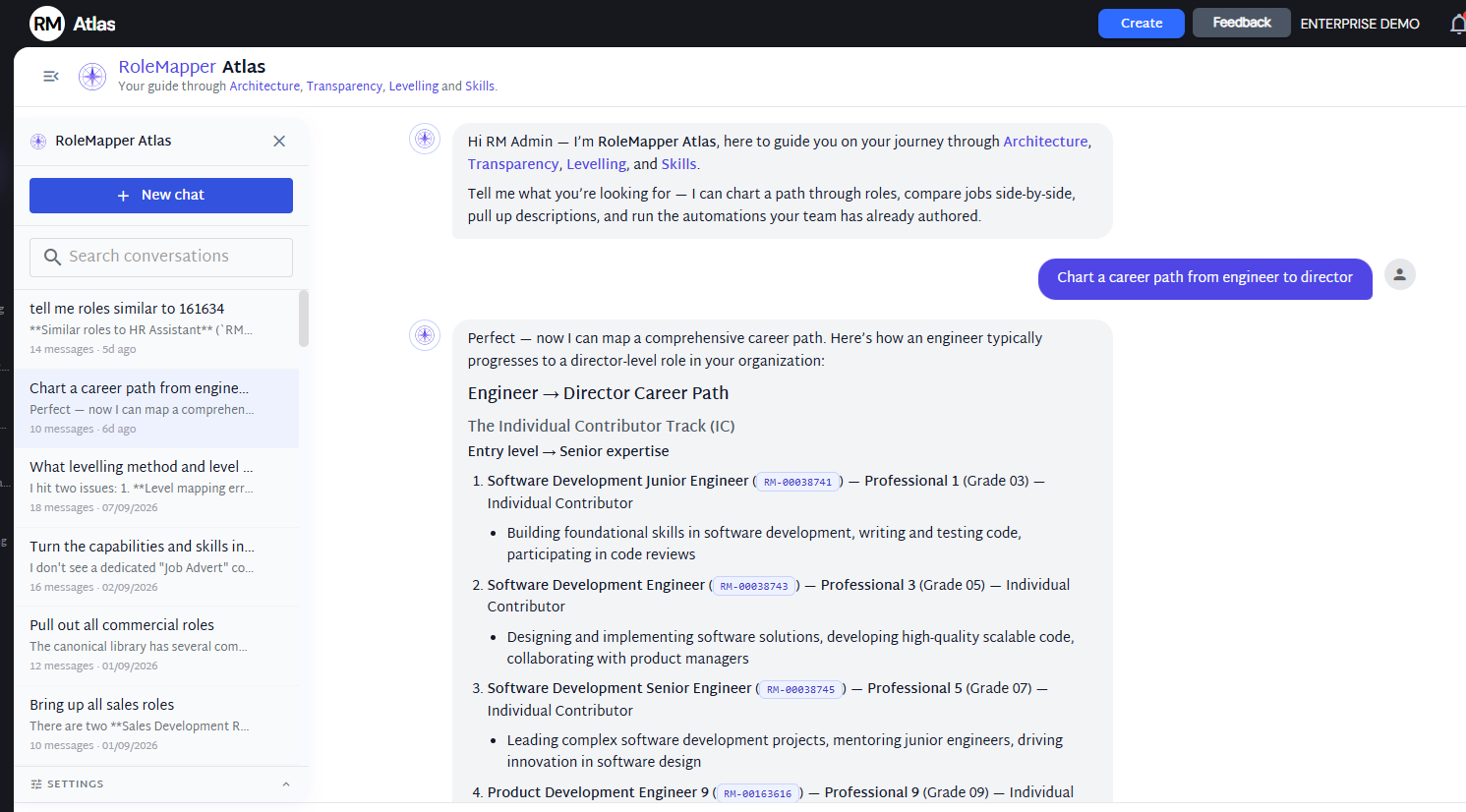1466x812 pixels.
Task: Focus the Search conversations field
Action: [x=161, y=258]
